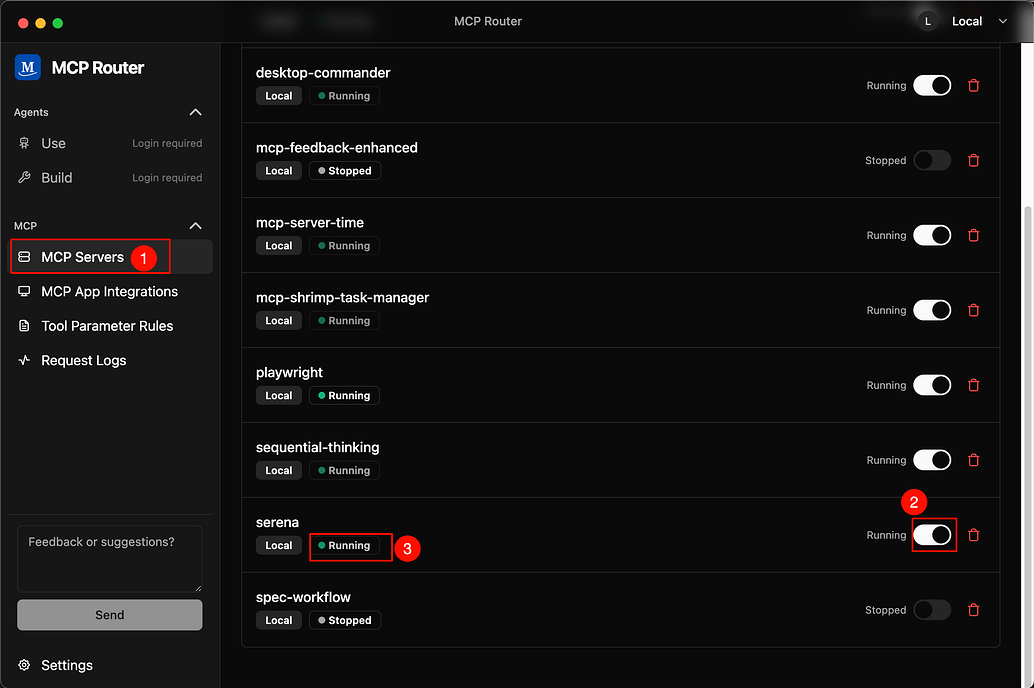Open the Local workspace dropdown
The width and height of the screenshot is (1034, 688).
979,21
